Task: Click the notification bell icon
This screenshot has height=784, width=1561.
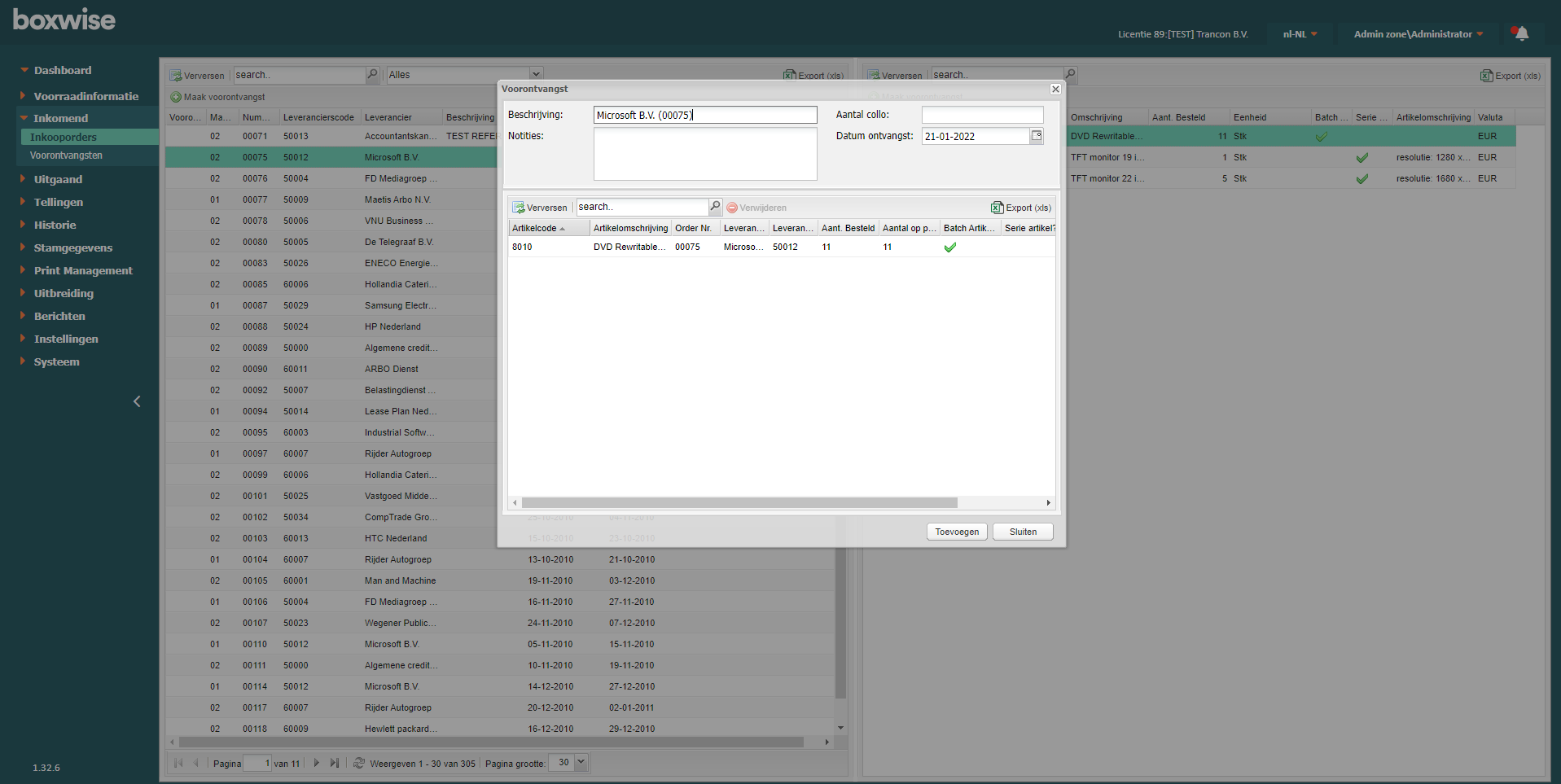Action: [x=1520, y=33]
